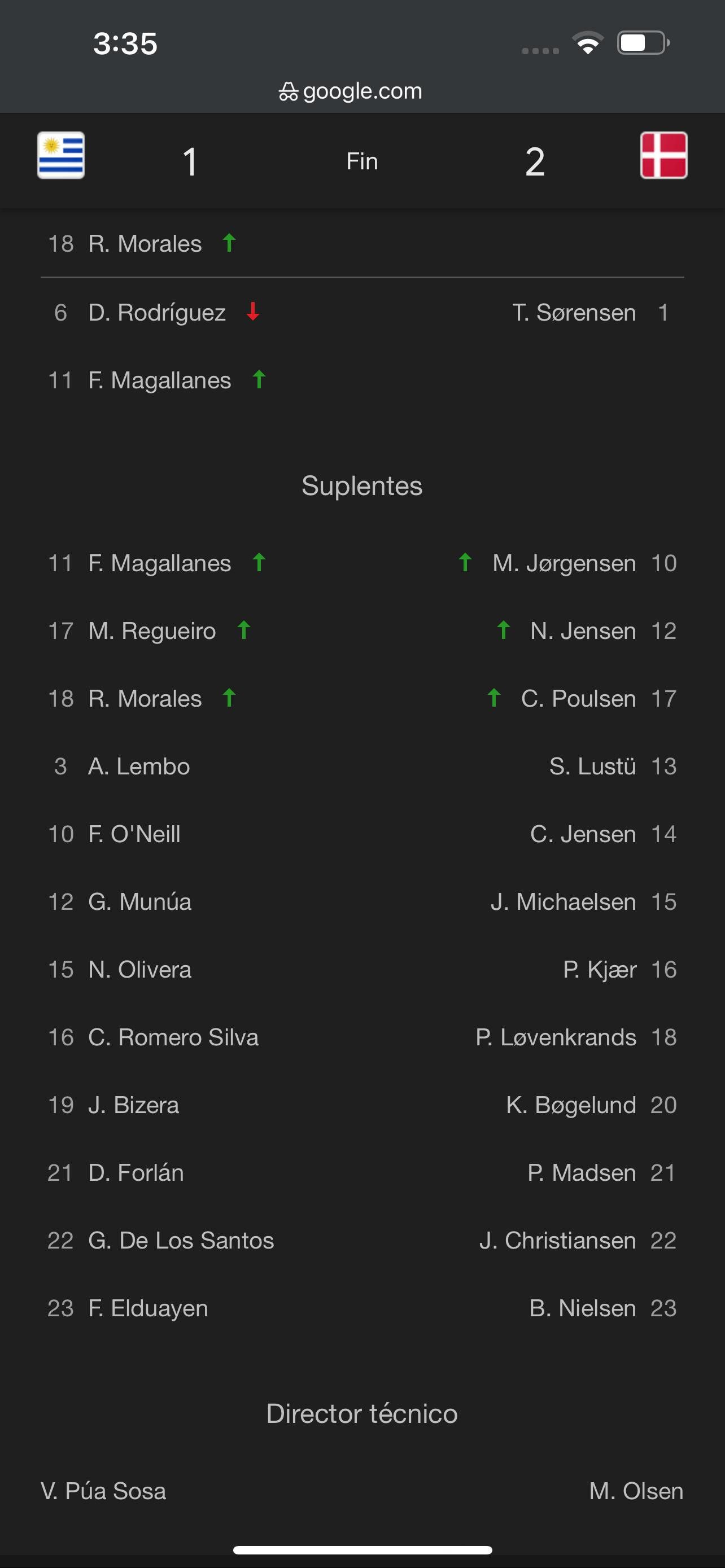The height and width of the screenshot is (1568, 725).
Task: Tap the green arrow beside M. Regueiro
Action: pos(244,630)
